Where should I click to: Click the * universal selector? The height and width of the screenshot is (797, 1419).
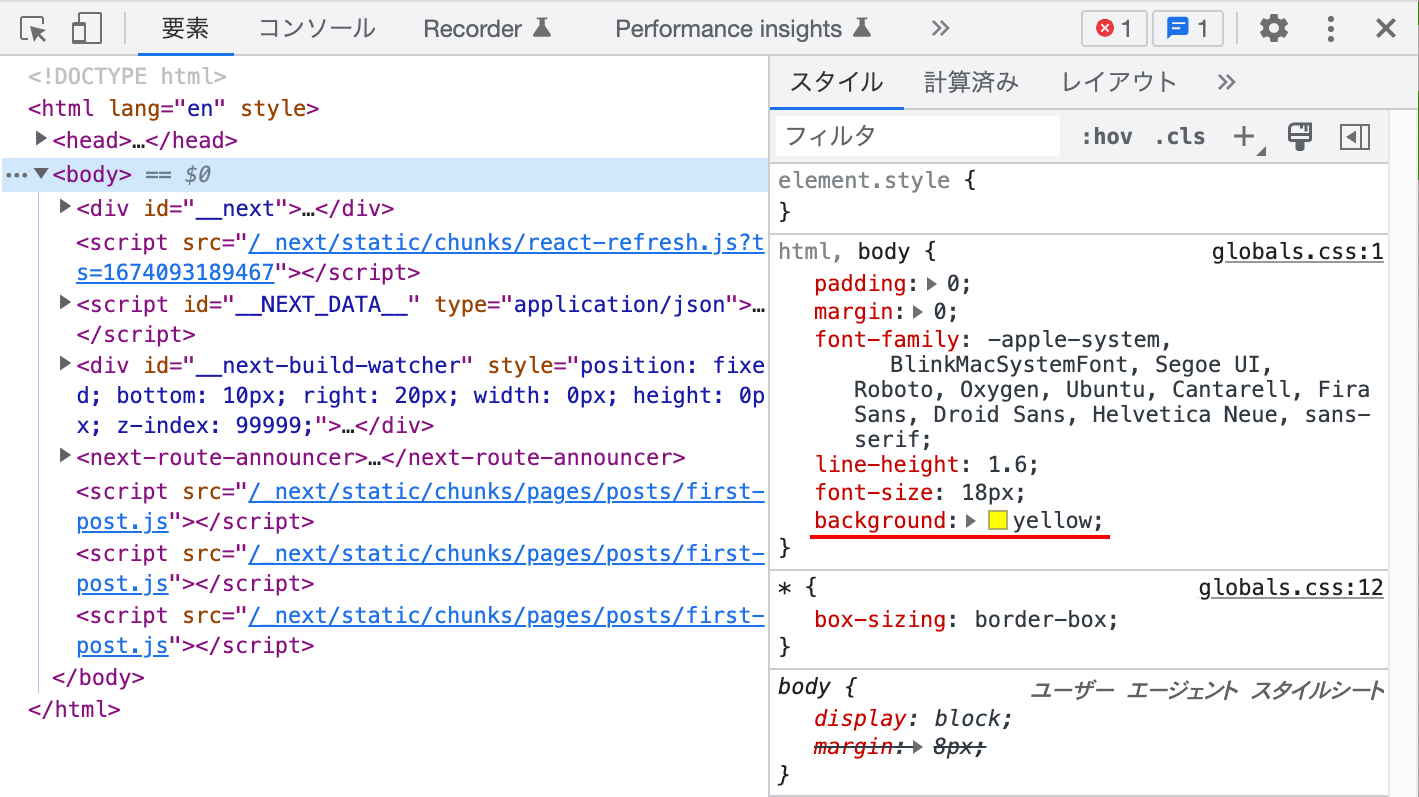pyautogui.click(x=784, y=588)
